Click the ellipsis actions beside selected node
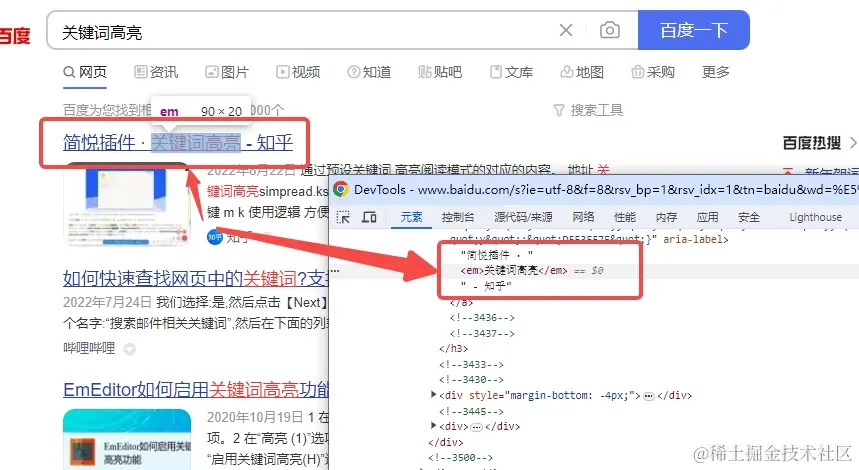This screenshot has height=470, width=859. pyautogui.click(x=335, y=271)
